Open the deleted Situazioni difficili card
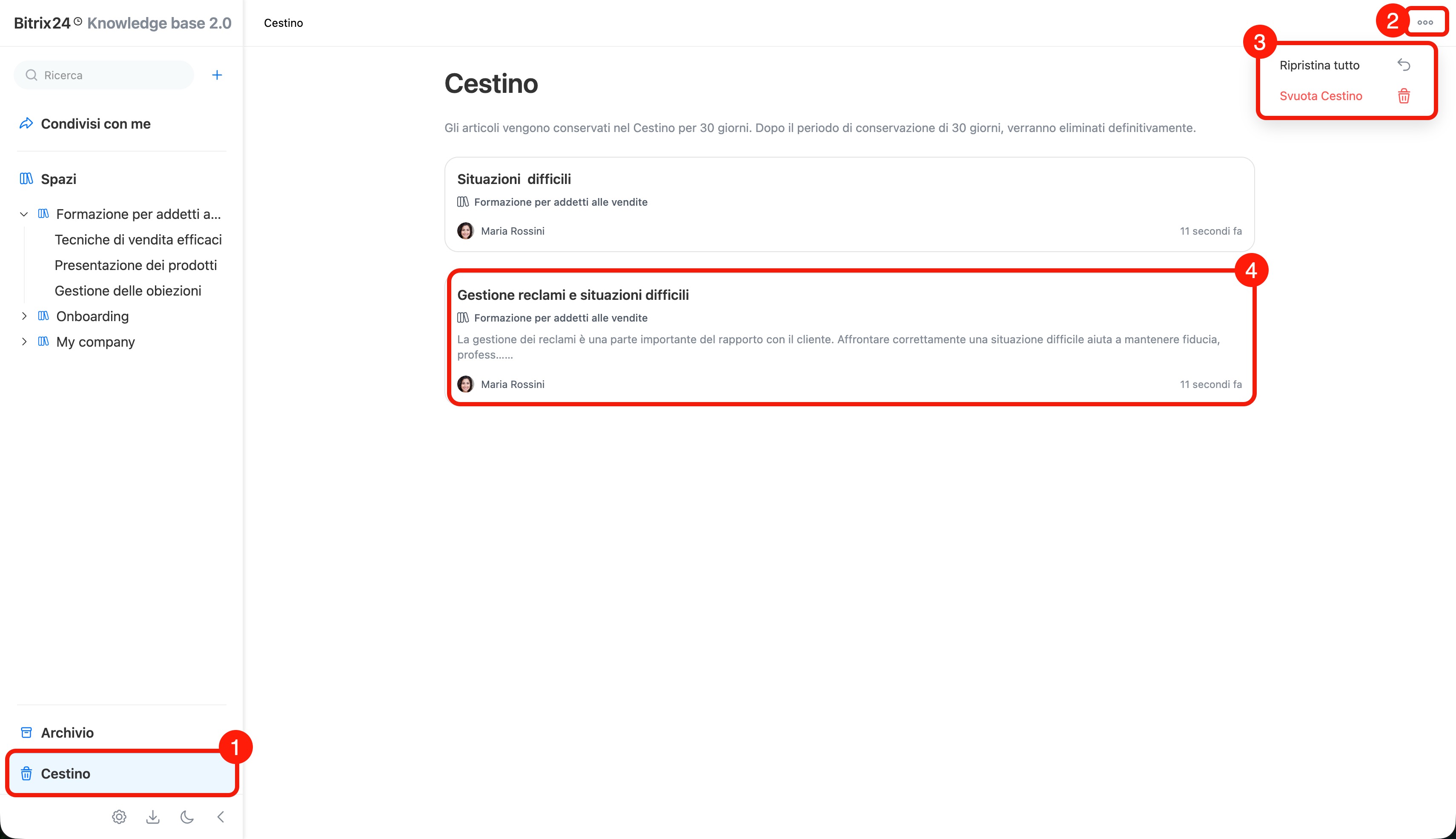This screenshot has width=1456, height=839. tap(849, 204)
